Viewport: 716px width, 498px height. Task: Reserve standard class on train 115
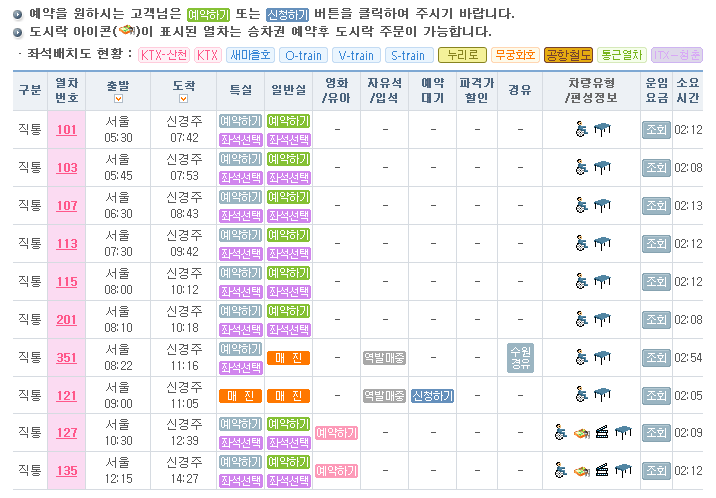click(289, 273)
